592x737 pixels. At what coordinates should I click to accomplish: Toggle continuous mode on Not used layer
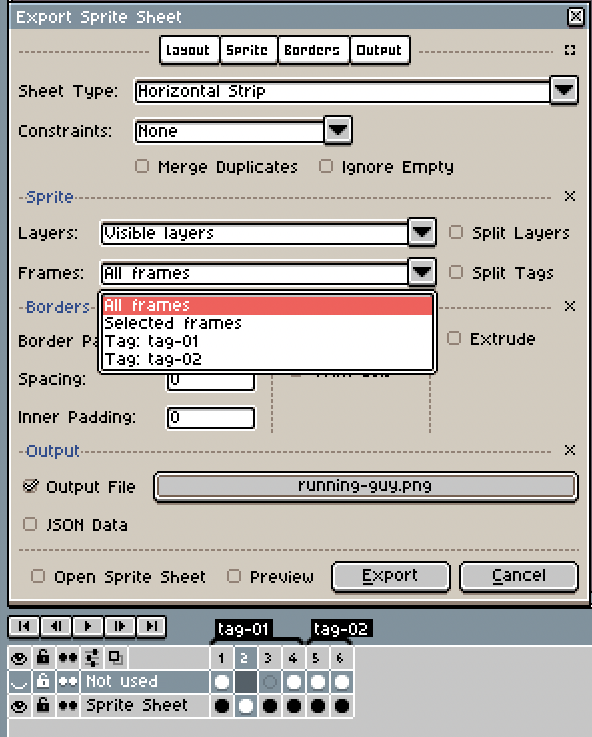(x=68, y=682)
